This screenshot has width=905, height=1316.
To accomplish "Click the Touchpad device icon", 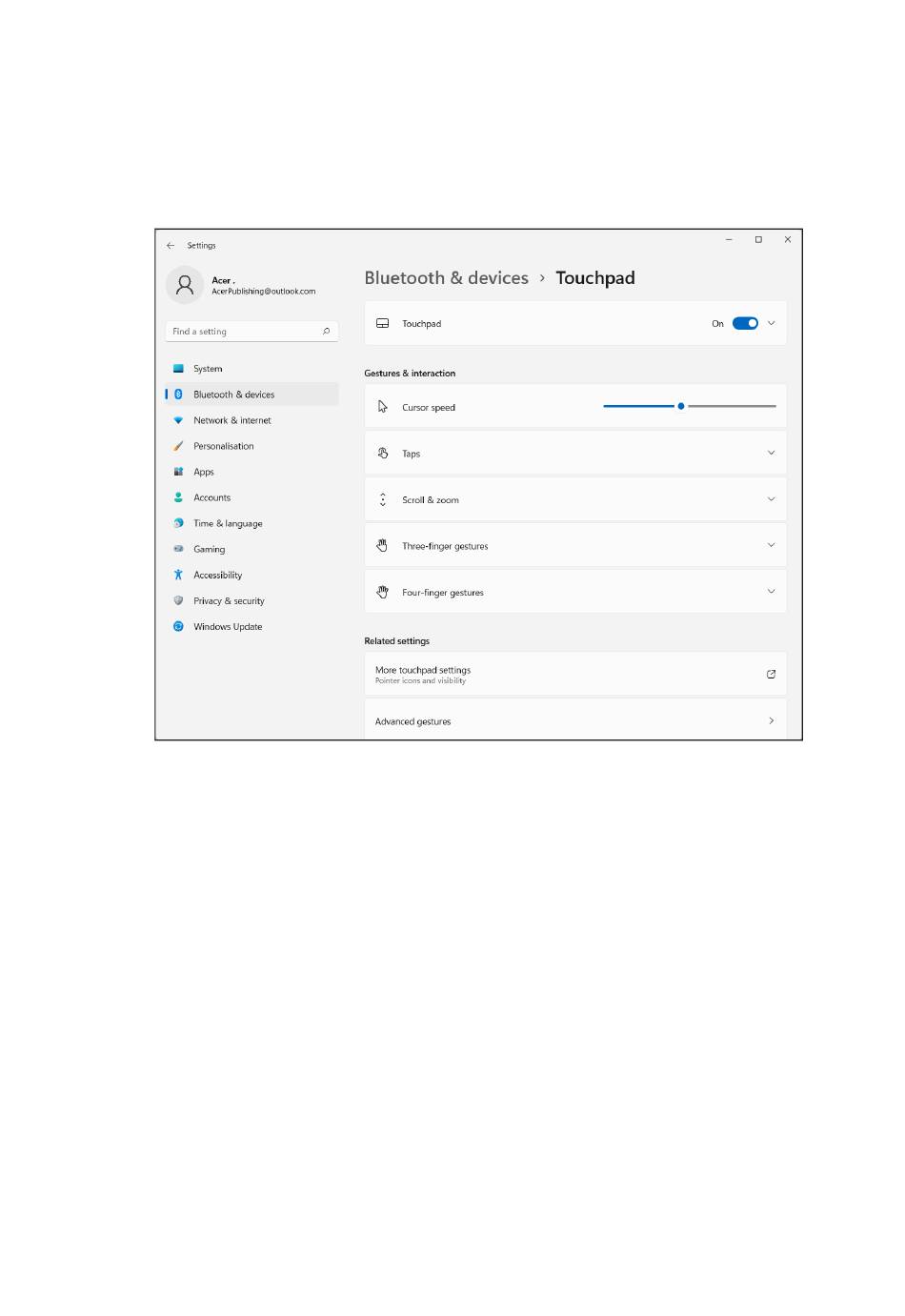I will click(382, 324).
